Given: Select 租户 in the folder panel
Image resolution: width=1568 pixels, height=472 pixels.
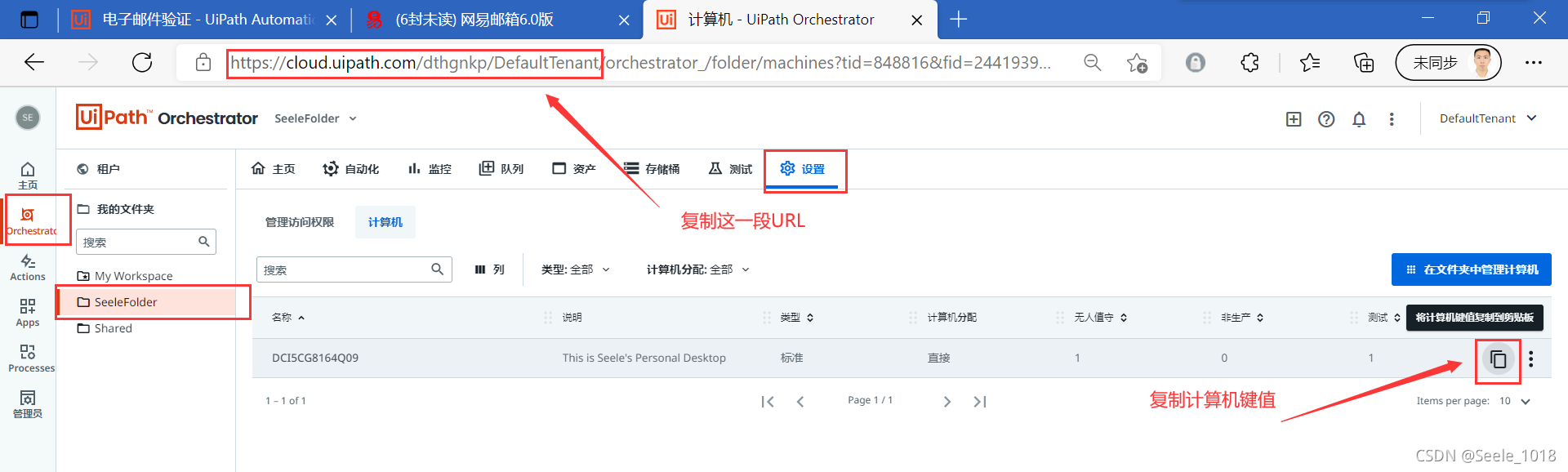Looking at the screenshot, I should 98,169.
